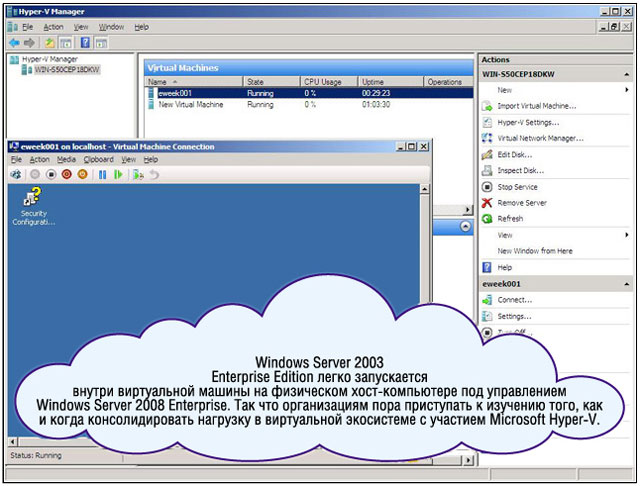Click the VM window vertical scrollbar up arrow
The image size is (640, 486).
pos(424,189)
